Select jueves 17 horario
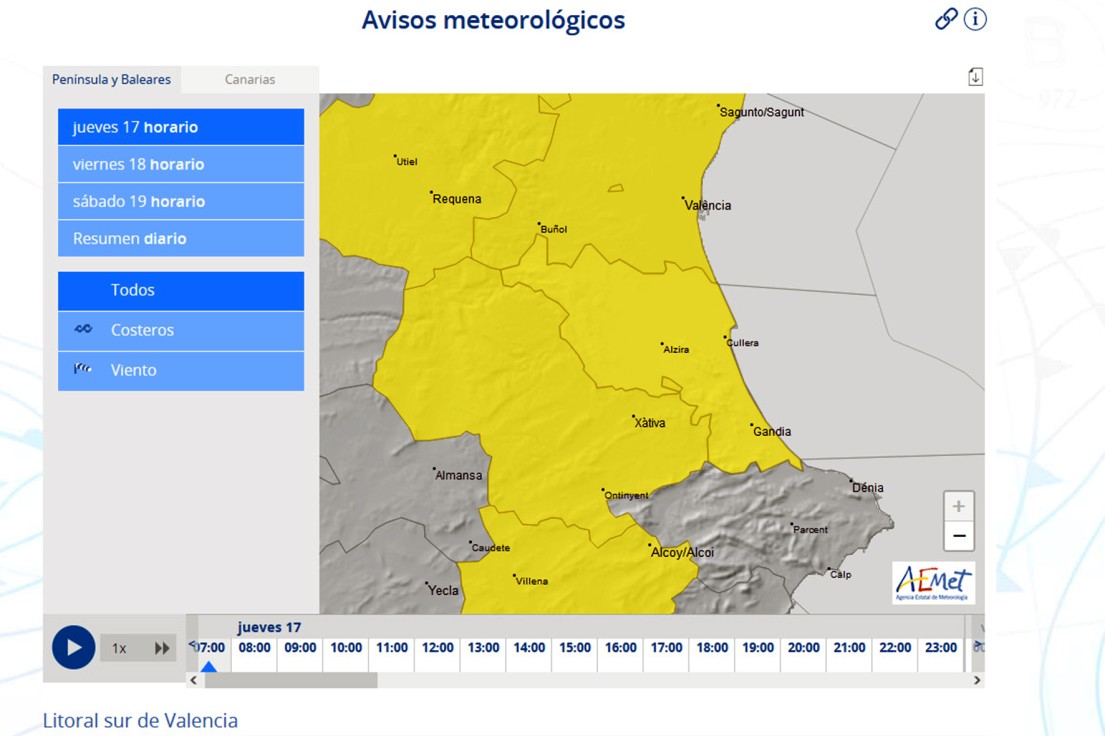The width and height of the screenshot is (1105, 736). pyautogui.click(x=181, y=127)
